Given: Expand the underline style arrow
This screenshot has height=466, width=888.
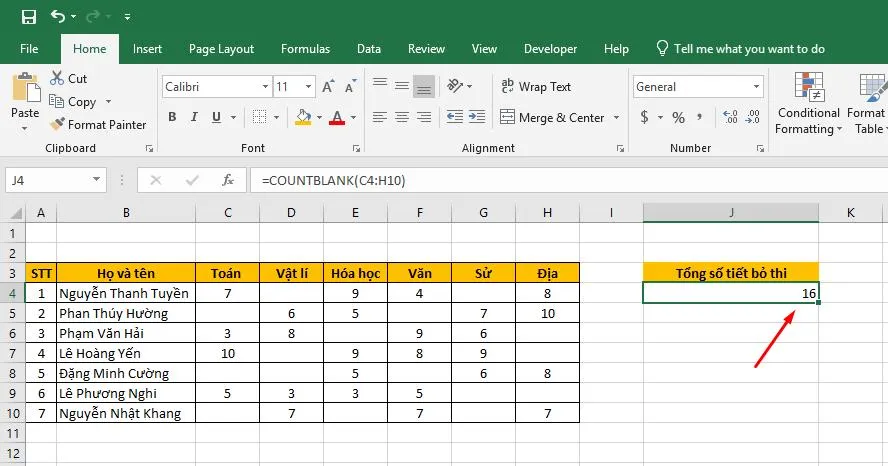Looking at the screenshot, I should point(233,118).
